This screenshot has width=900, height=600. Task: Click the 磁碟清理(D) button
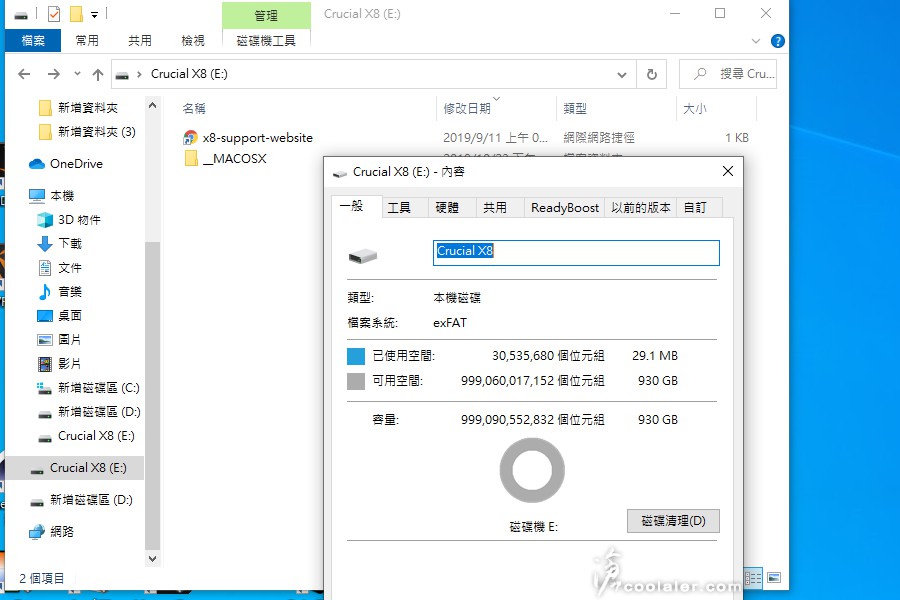point(673,521)
